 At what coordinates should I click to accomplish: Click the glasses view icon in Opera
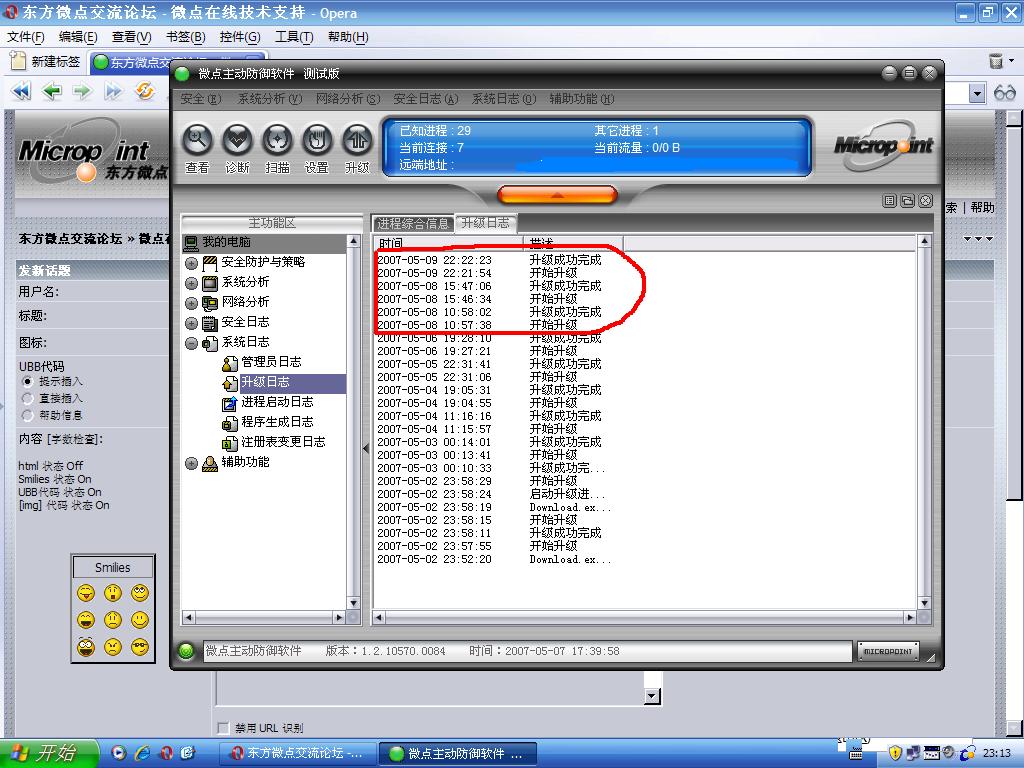[1004, 93]
